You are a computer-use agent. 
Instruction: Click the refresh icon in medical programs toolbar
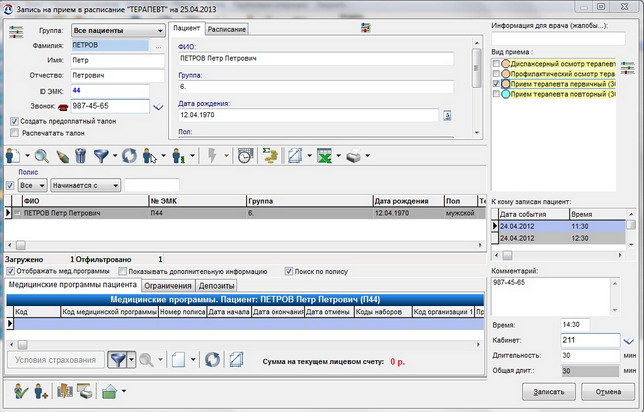click(x=212, y=360)
